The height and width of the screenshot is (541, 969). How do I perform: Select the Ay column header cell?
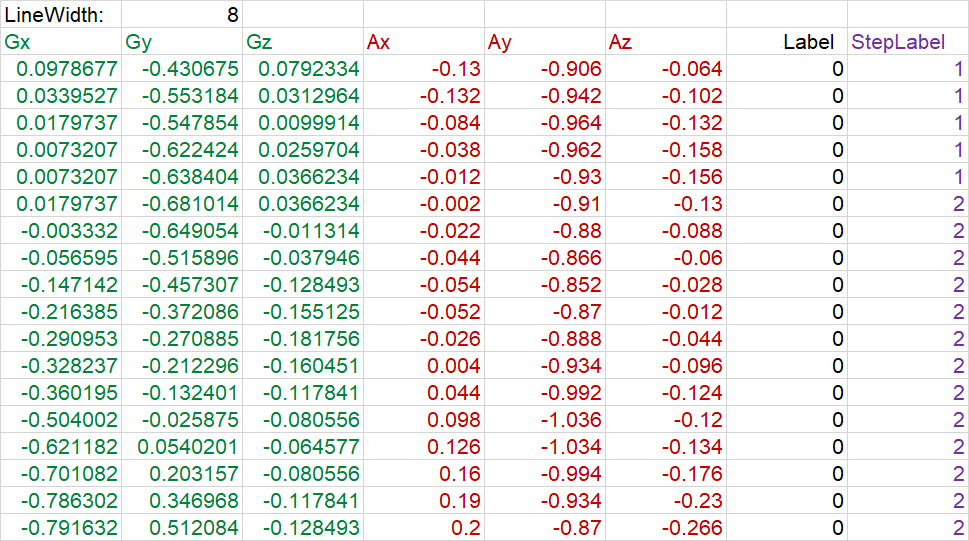pyautogui.click(x=545, y=42)
